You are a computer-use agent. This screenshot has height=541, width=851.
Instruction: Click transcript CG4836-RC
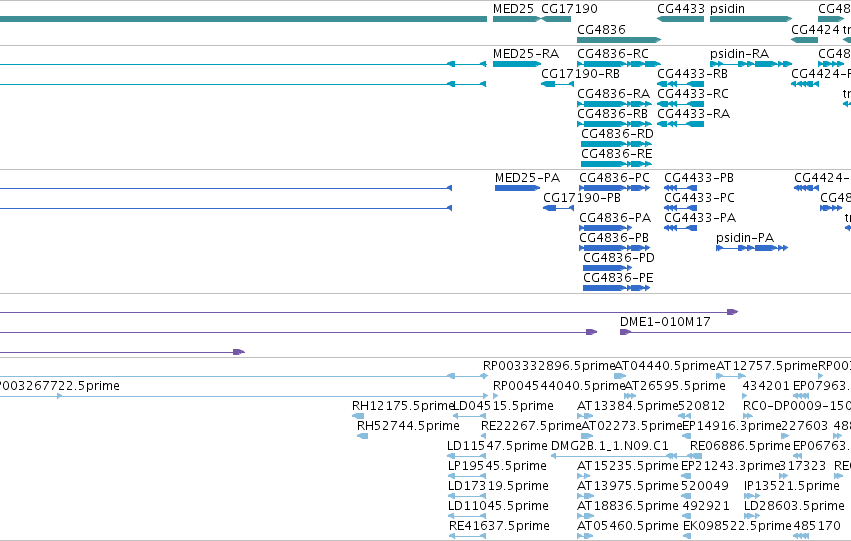pyautogui.click(x=619, y=64)
